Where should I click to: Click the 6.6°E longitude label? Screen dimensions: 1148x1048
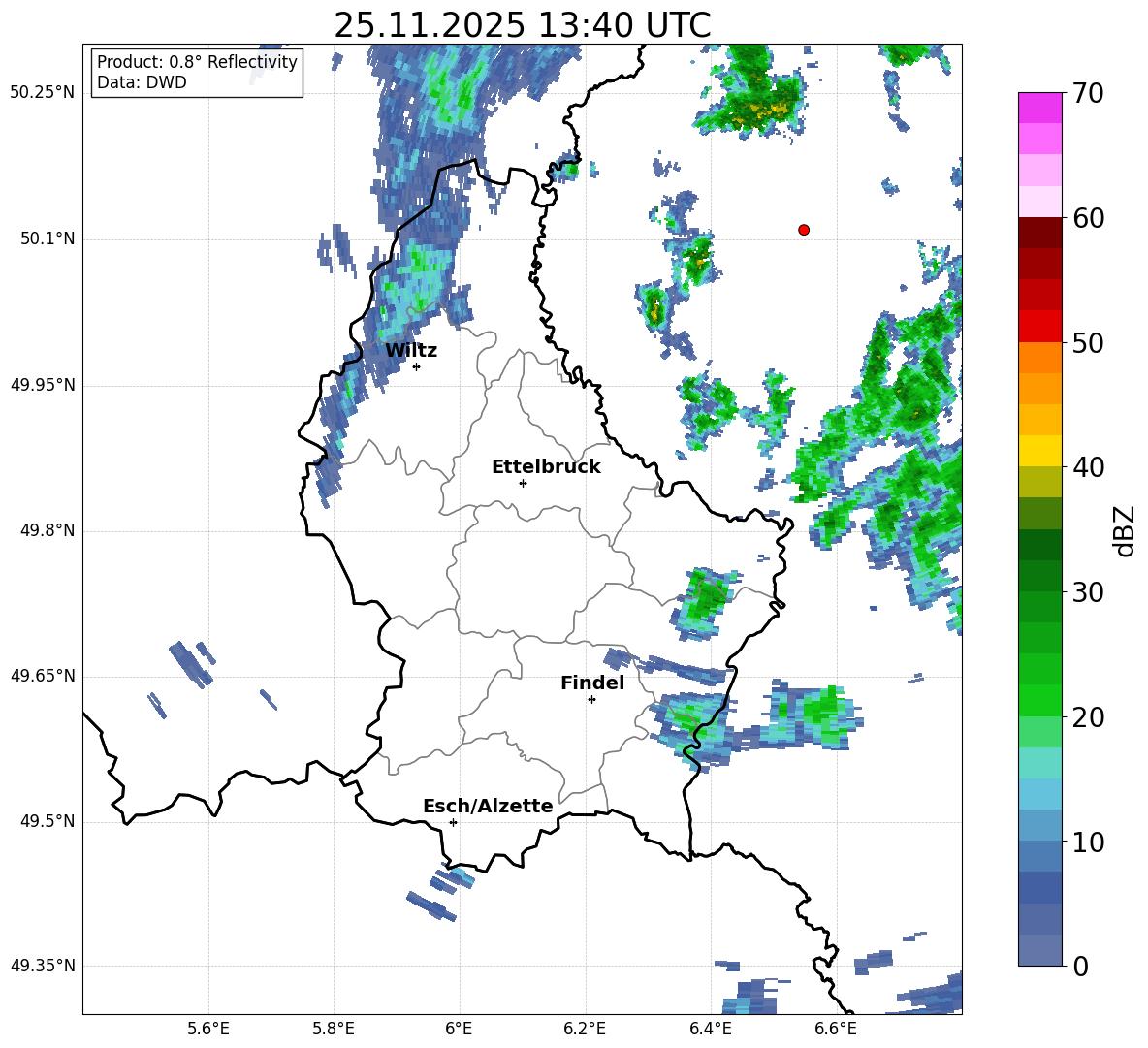tap(836, 1029)
